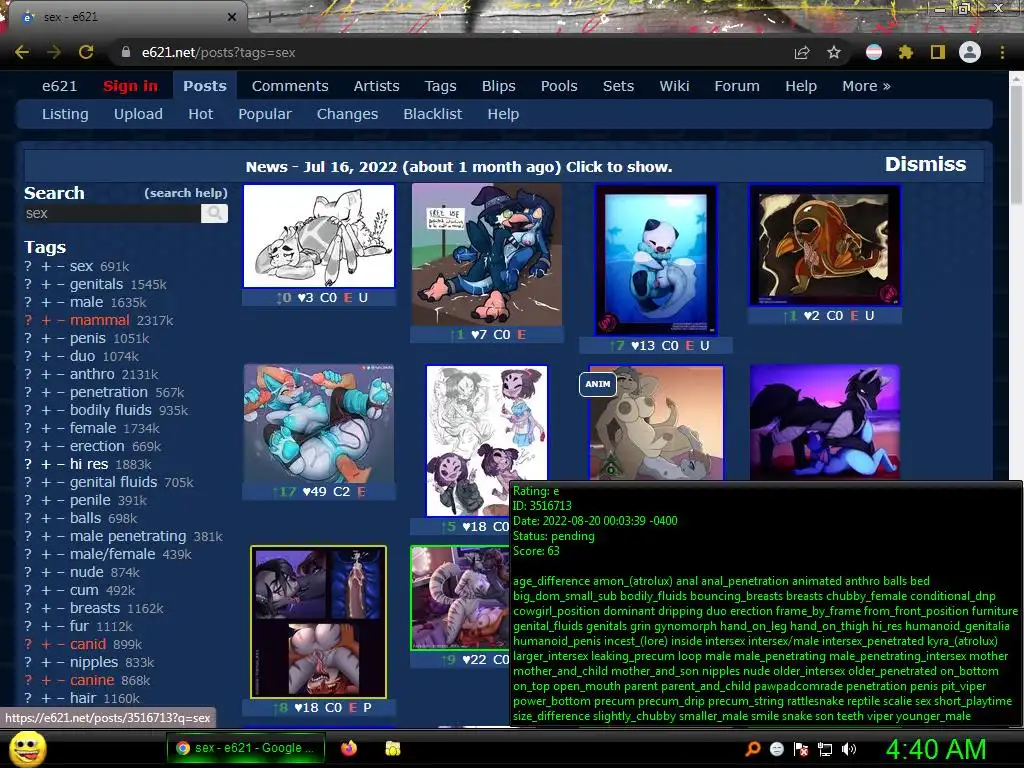Screen dimensions: 1024x768
Task: Open the yellow folder taskbar icon
Action: tap(392, 748)
